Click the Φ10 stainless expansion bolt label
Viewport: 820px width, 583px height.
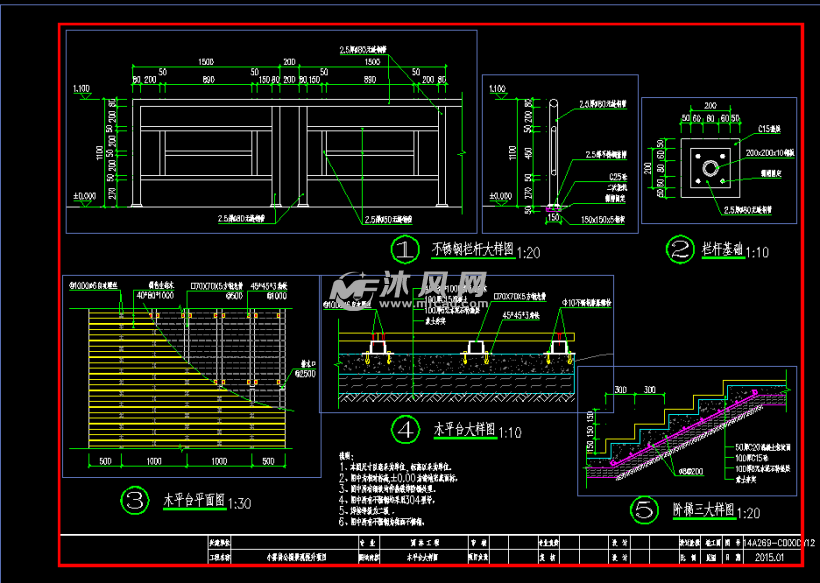point(586,303)
